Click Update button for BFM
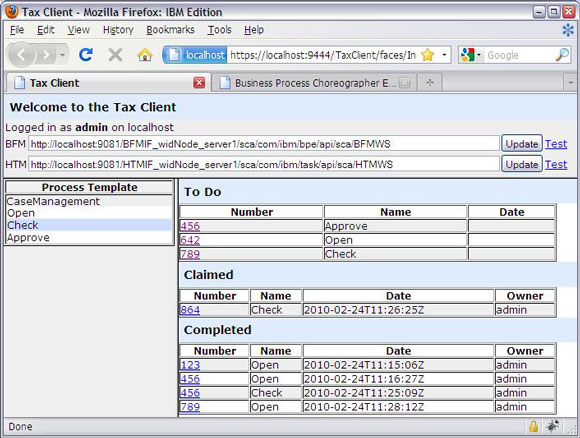Image resolution: width=580 pixels, height=438 pixels. (x=522, y=144)
